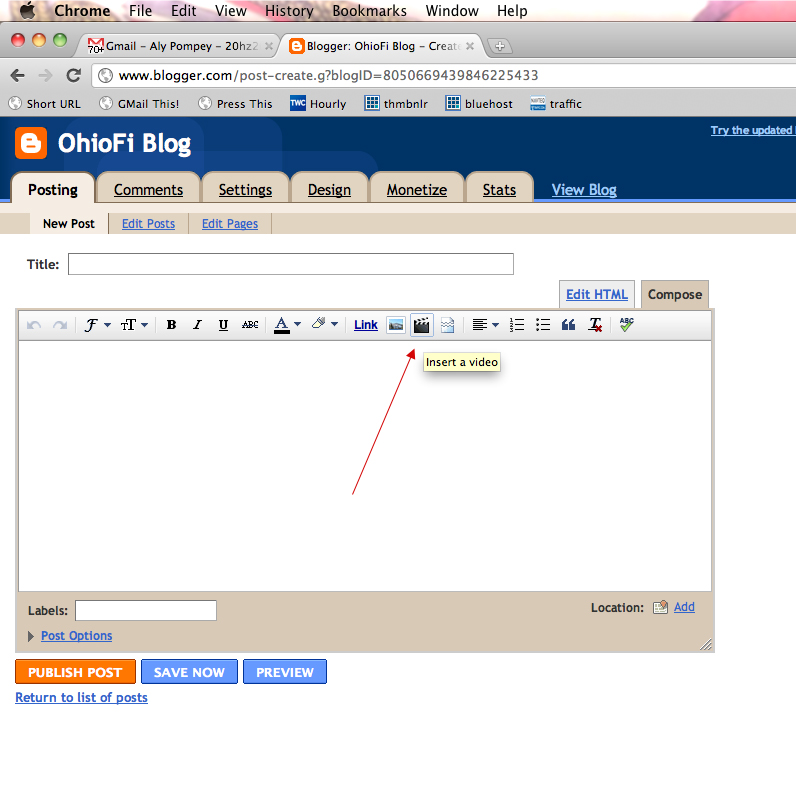Open the Edit Pages sub-tab
This screenshot has width=796, height=796.
(x=229, y=223)
